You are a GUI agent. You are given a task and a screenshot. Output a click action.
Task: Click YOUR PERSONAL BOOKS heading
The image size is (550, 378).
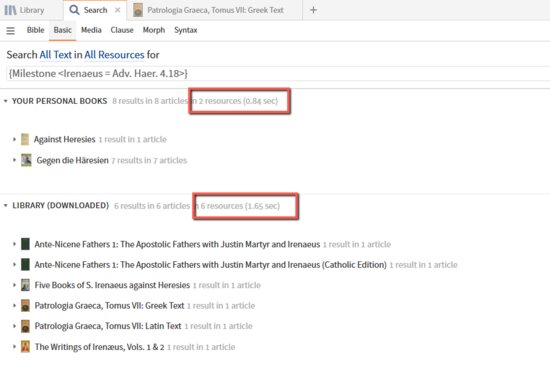coord(60,101)
